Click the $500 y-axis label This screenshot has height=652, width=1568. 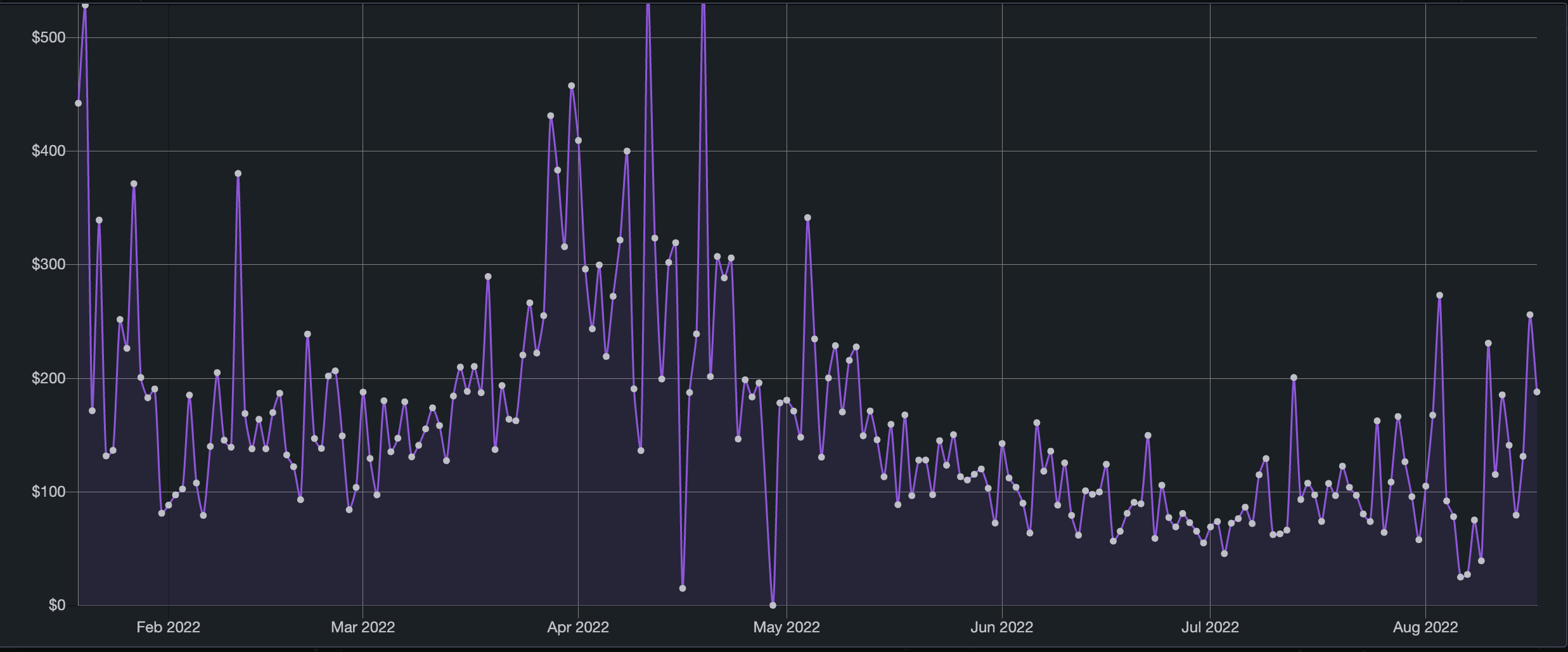[x=49, y=37]
